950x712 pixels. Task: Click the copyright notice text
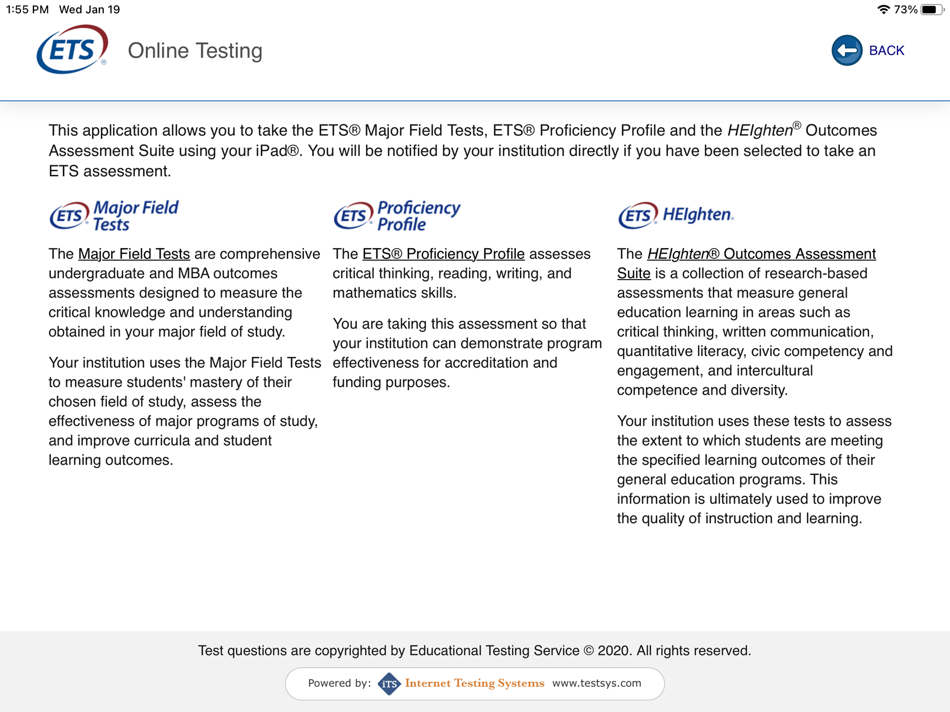coord(474,651)
